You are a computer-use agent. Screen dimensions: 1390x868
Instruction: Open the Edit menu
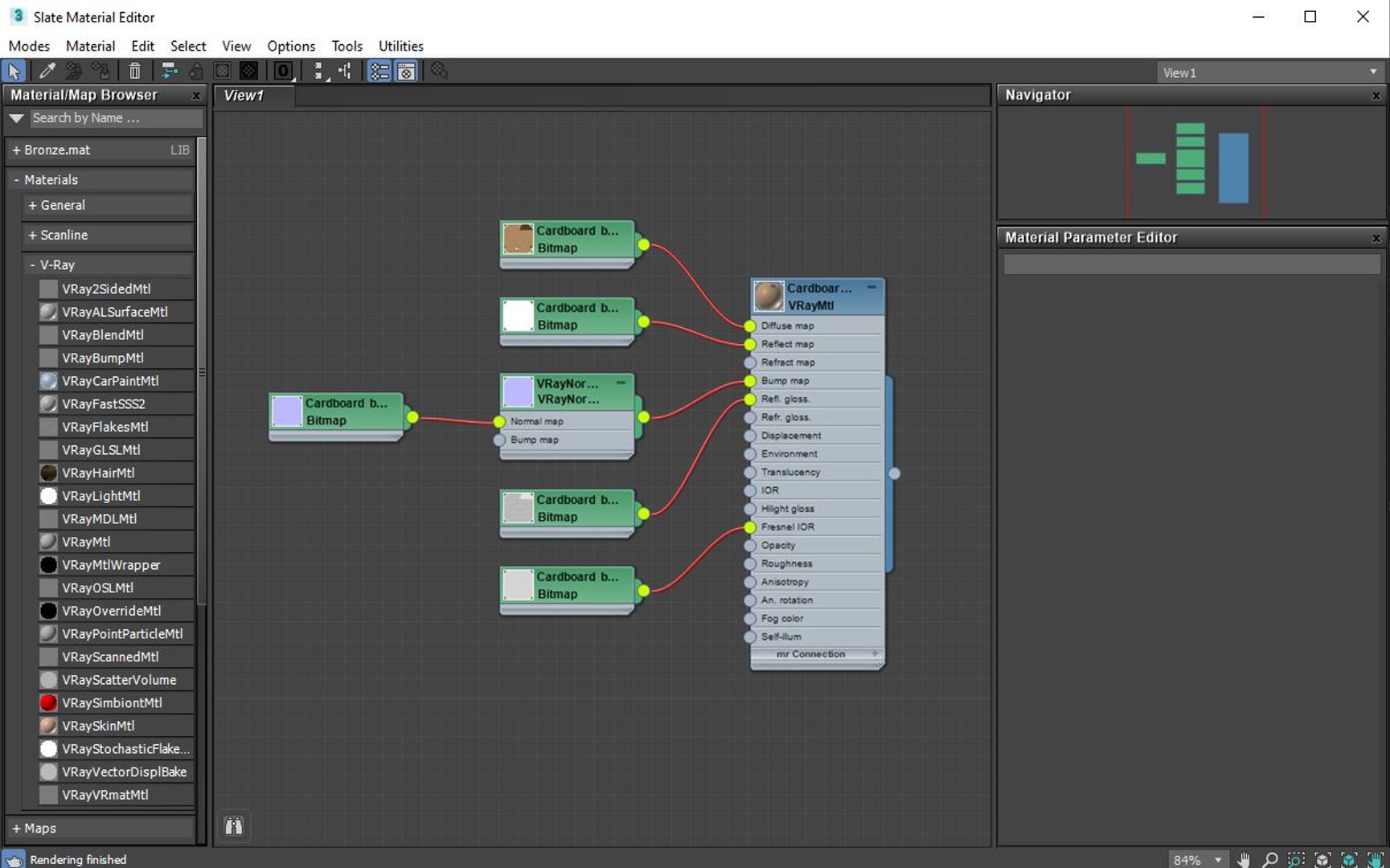[x=142, y=46]
